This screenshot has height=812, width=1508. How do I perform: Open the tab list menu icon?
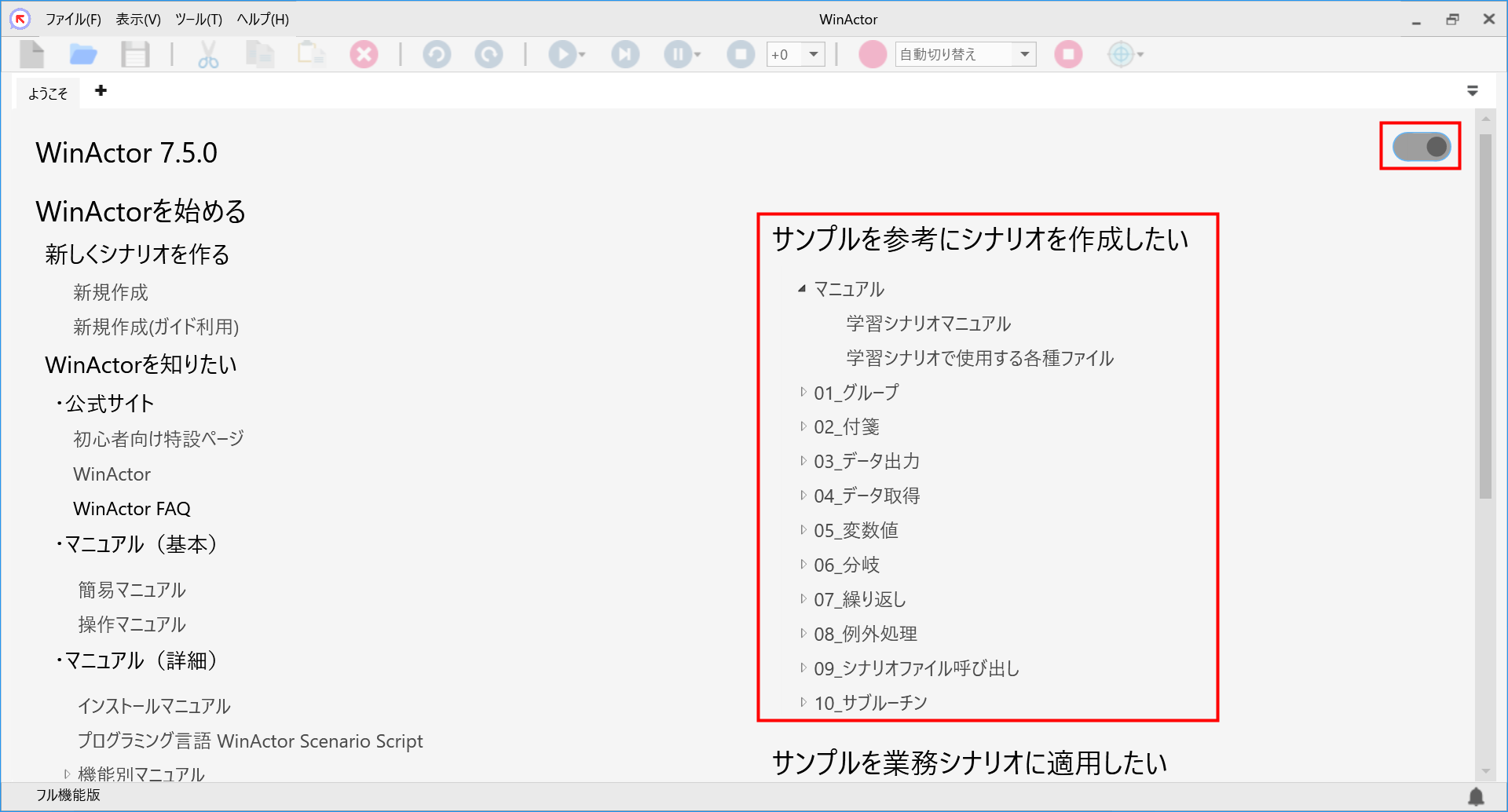(1473, 91)
